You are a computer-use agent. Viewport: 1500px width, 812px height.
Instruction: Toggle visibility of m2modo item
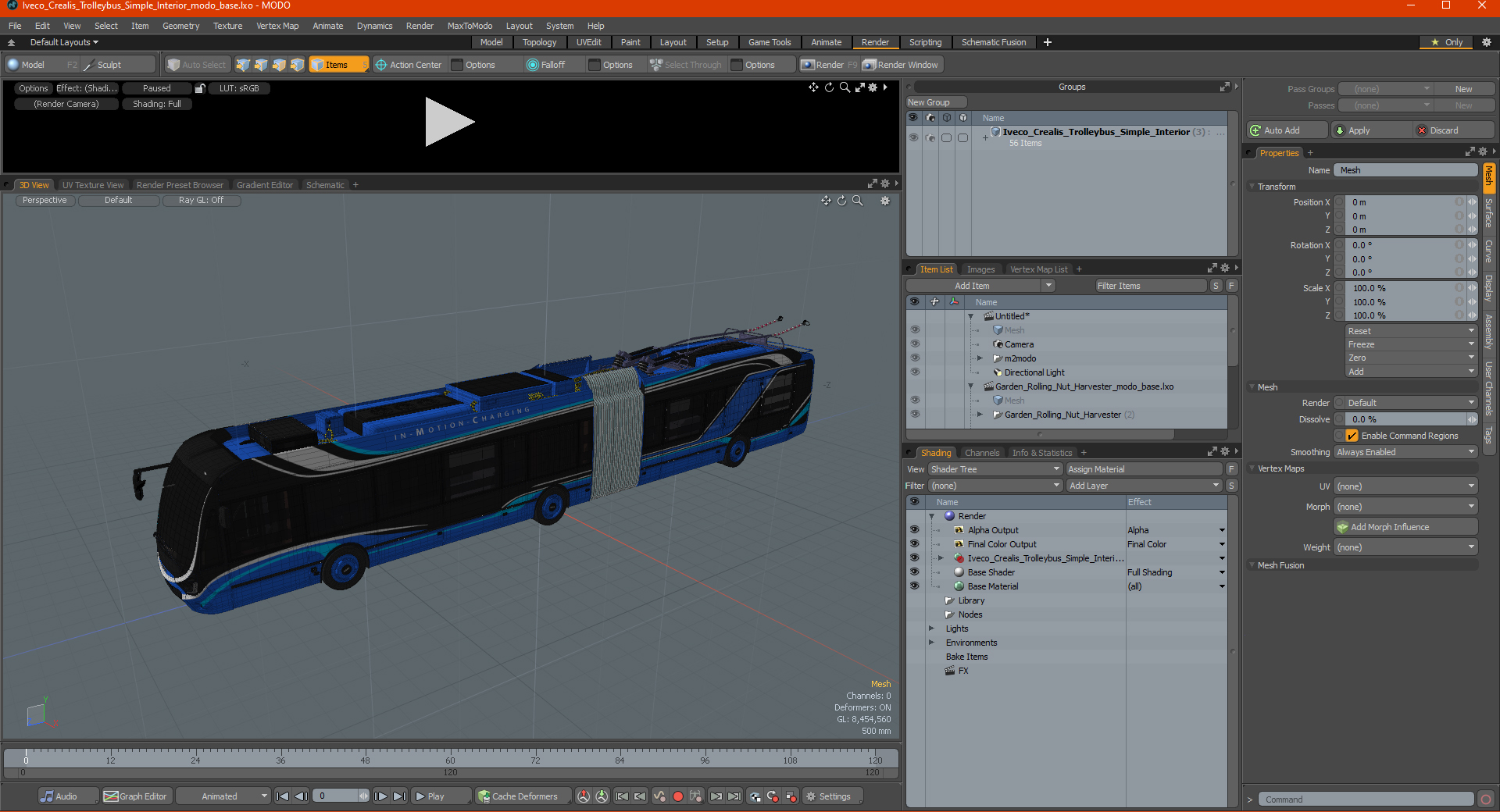click(915, 358)
